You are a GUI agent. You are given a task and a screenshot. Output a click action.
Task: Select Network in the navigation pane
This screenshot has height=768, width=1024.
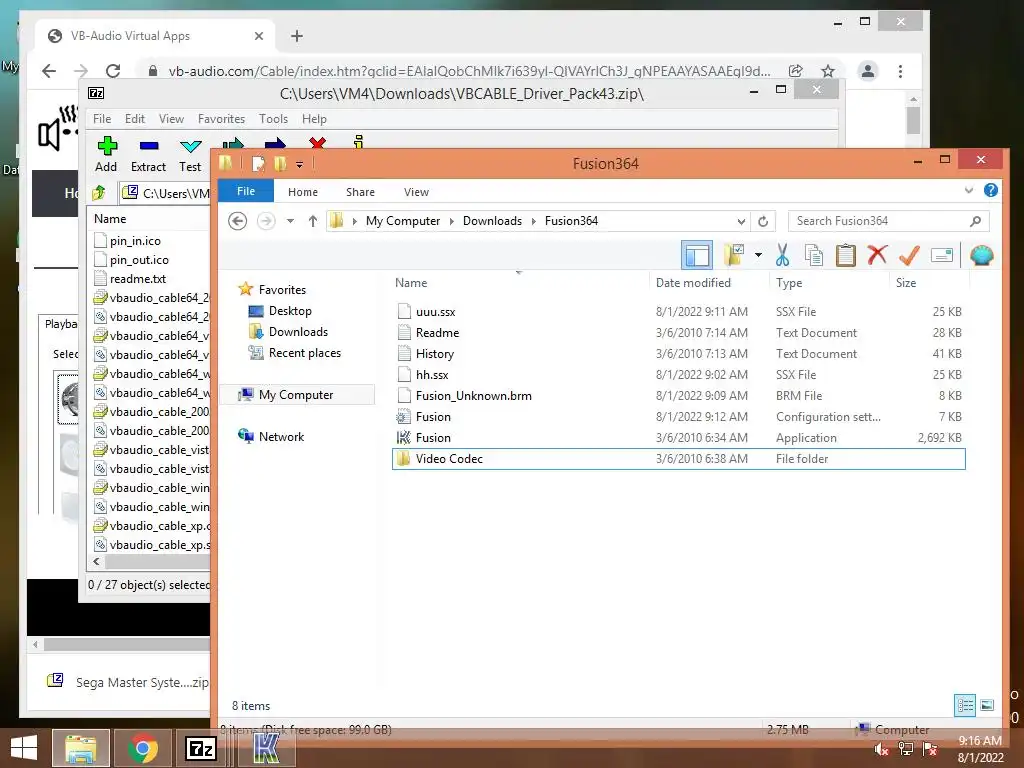pyautogui.click(x=281, y=436)
